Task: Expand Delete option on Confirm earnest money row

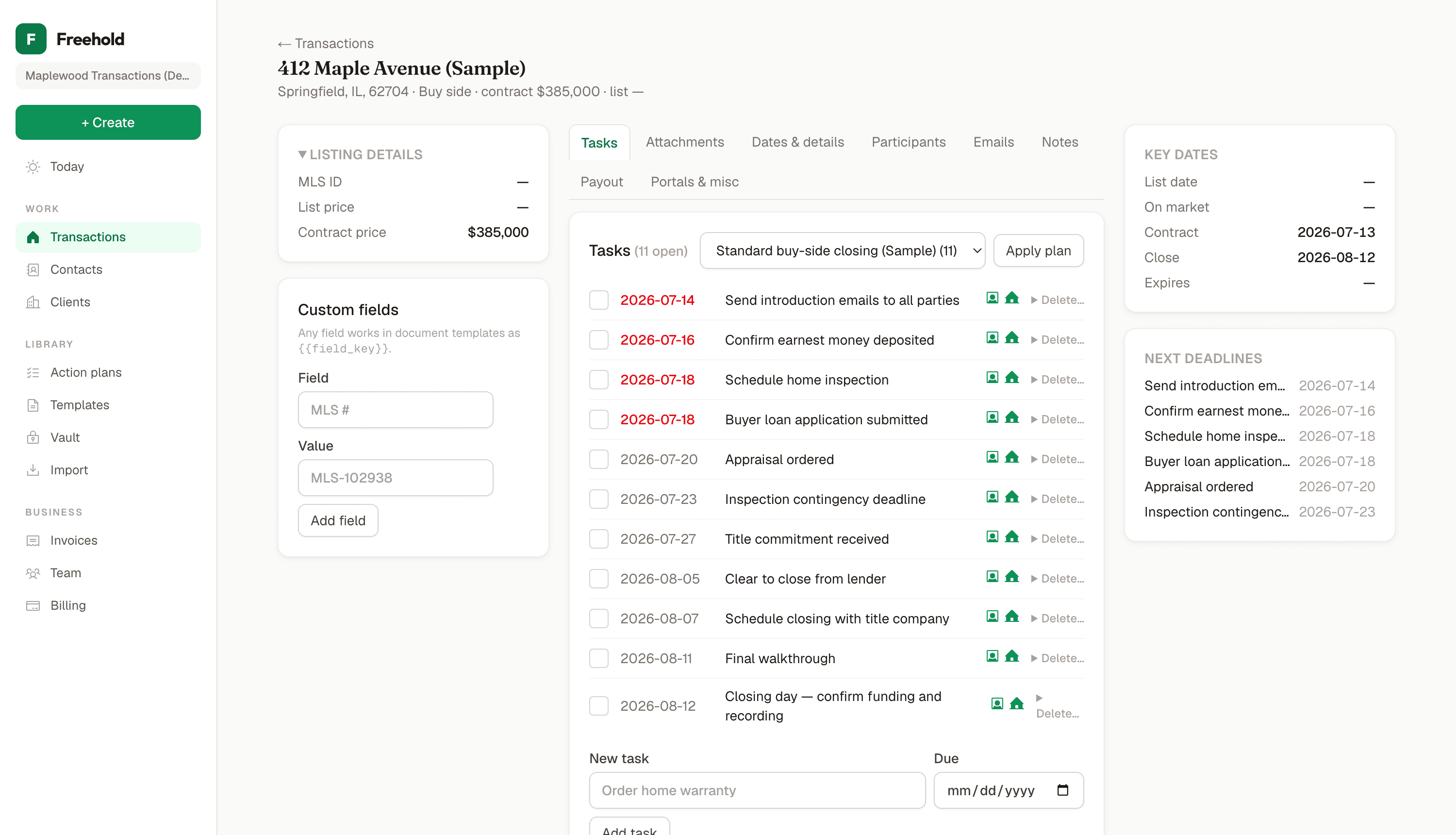Action: click(x=1057, y=340)
